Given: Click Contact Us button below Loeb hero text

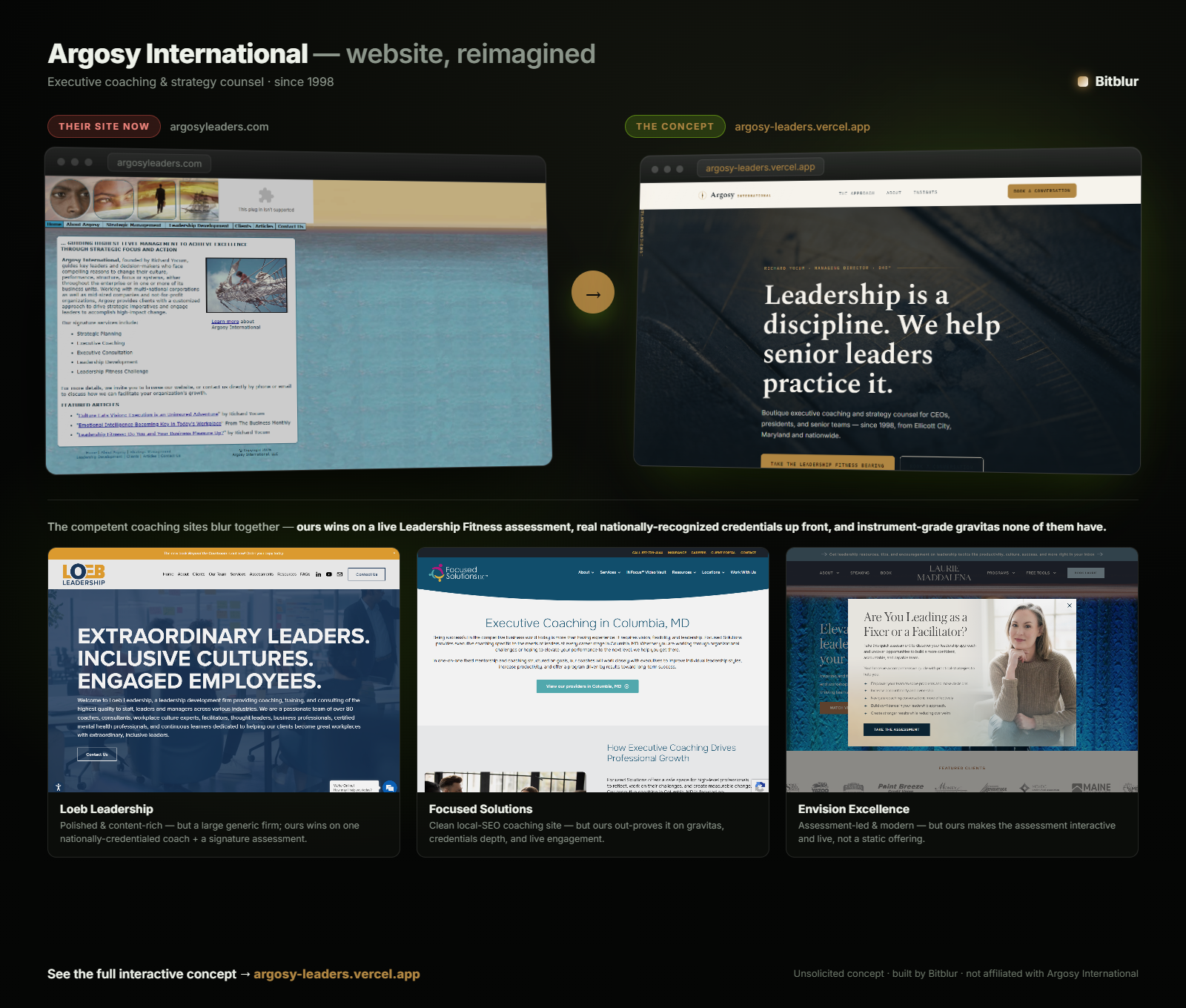Looking at the screenshot, I should pos(97,755).
